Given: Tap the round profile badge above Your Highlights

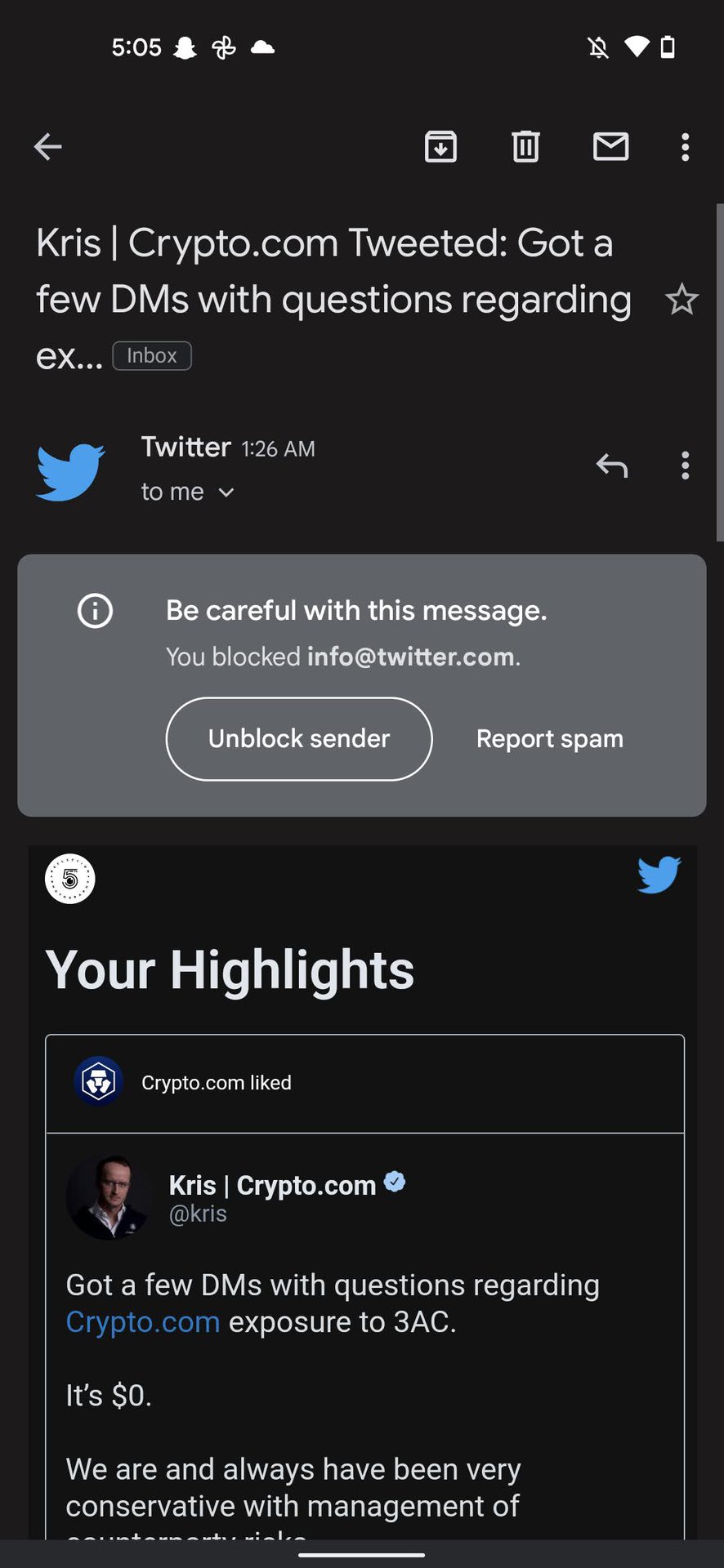Looking at the screenshot, I should [70, 879].
